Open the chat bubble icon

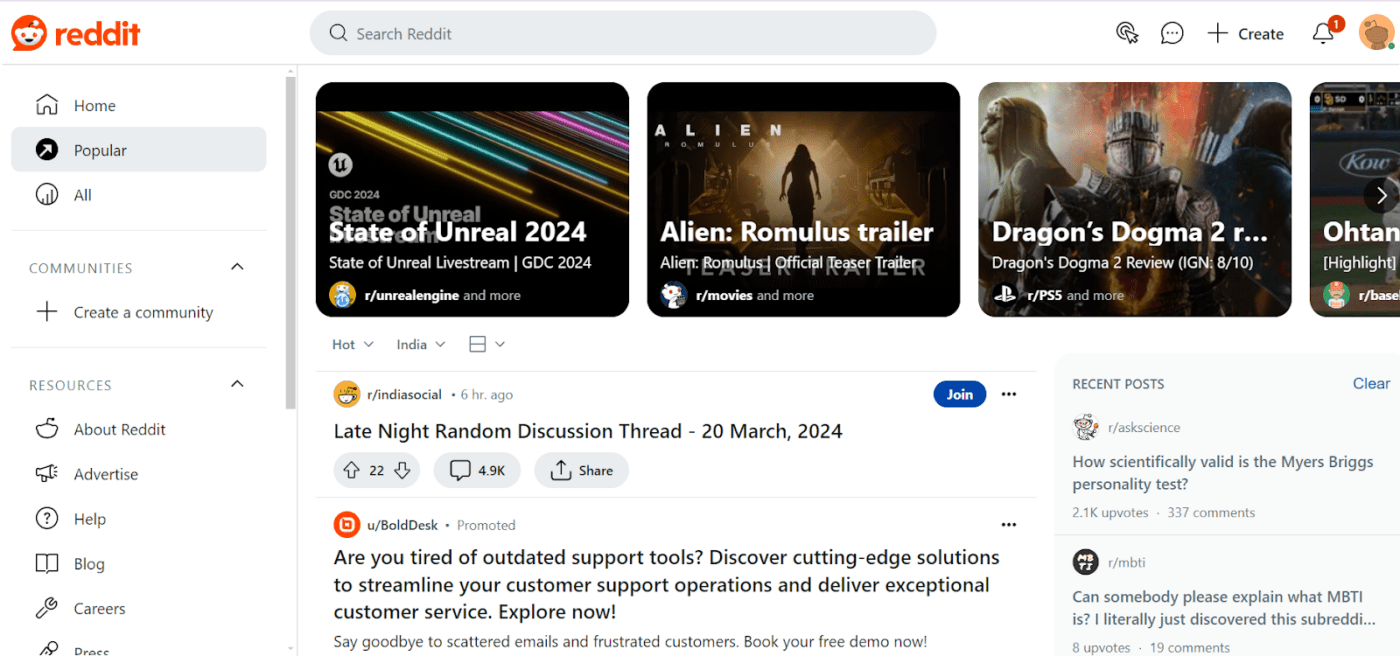click(1172, 33)
